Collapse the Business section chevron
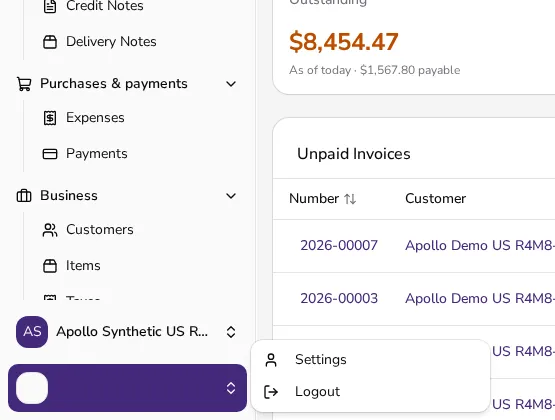This screenshot has width=555, height=420. click(x=231, y=196)
